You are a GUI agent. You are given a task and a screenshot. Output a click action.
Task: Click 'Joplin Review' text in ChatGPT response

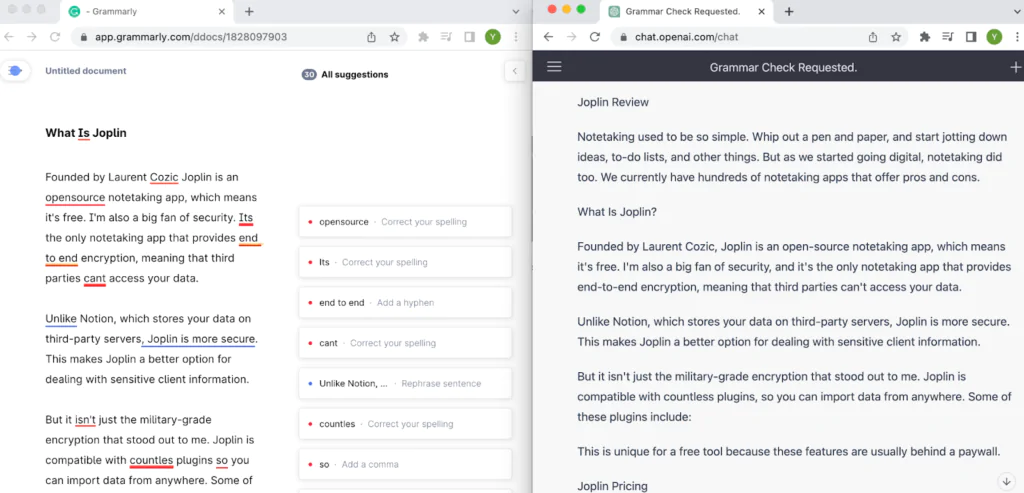pos(613,103)
